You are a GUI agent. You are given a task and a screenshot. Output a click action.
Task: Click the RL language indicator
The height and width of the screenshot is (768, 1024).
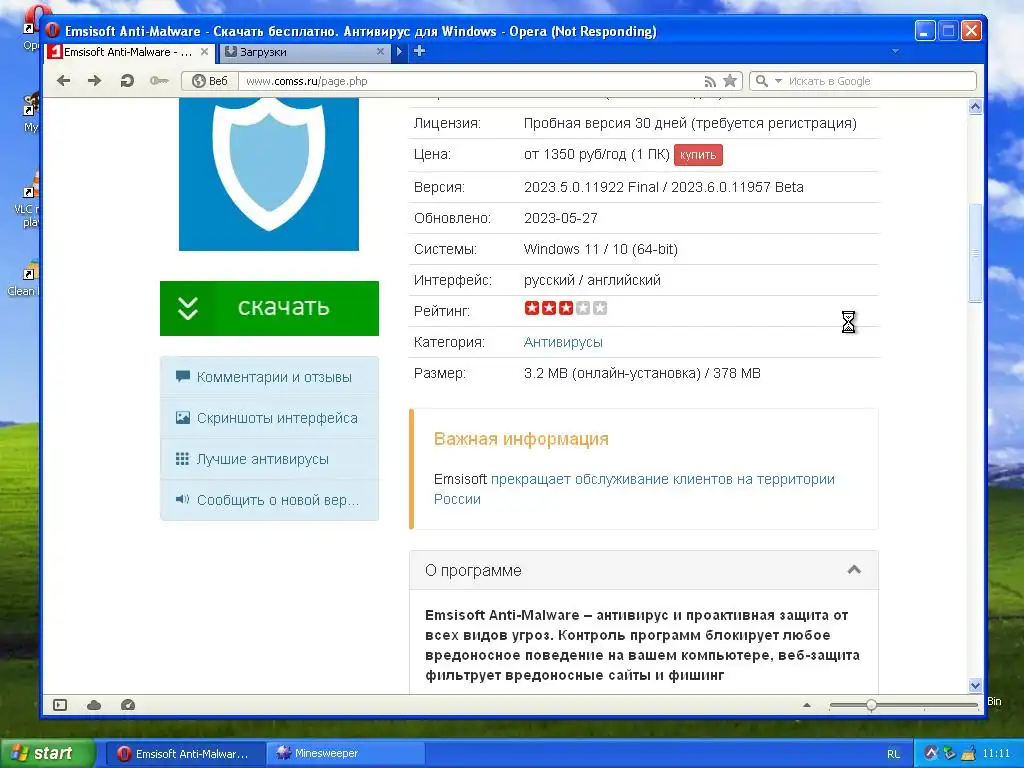[893, 754]
